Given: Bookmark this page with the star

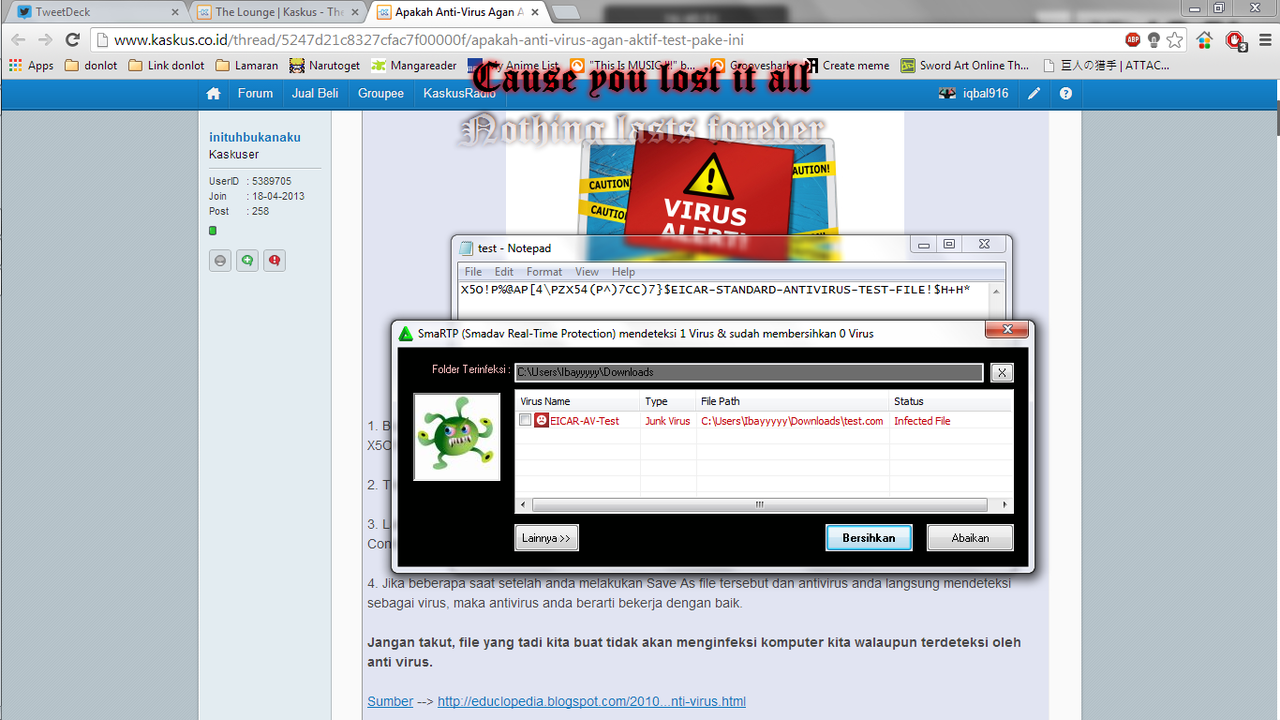Looking at the screenshot, I should pyautogui.click(x=1175, y=40).
